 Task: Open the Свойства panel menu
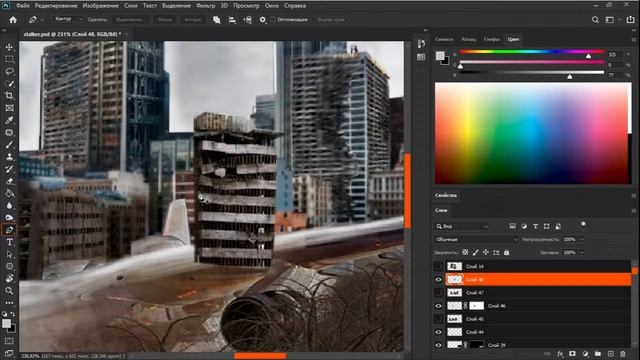pyautogui.click(x=633, y=196)
